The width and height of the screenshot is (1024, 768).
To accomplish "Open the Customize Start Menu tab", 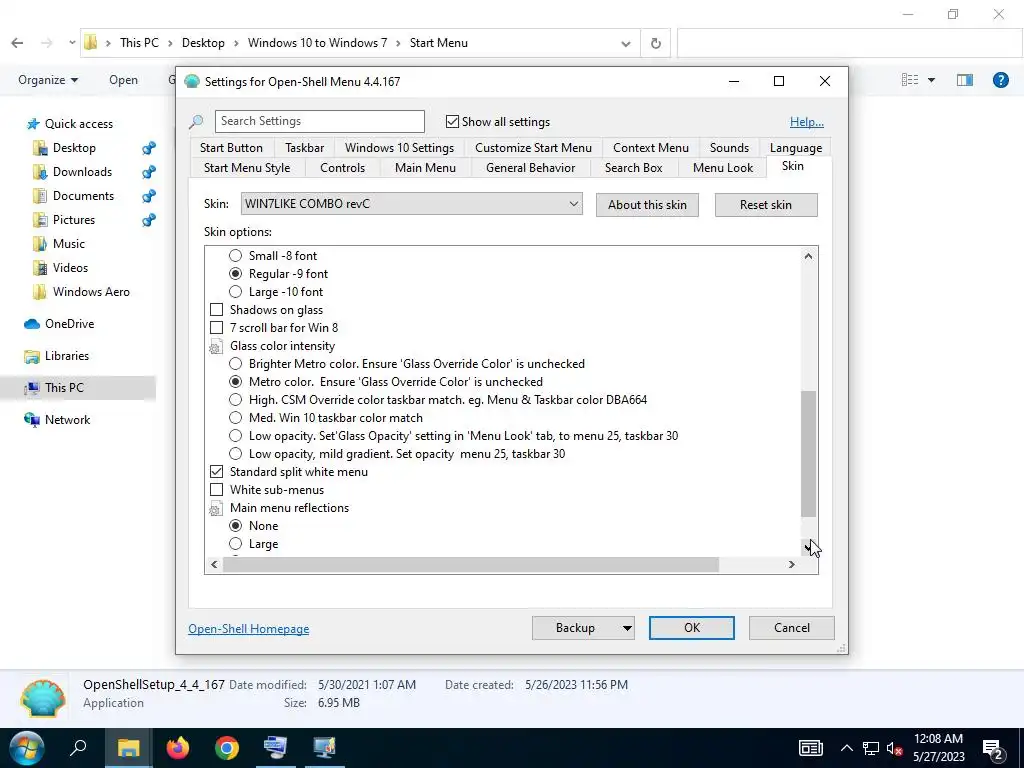I will [x=534, y=148].
